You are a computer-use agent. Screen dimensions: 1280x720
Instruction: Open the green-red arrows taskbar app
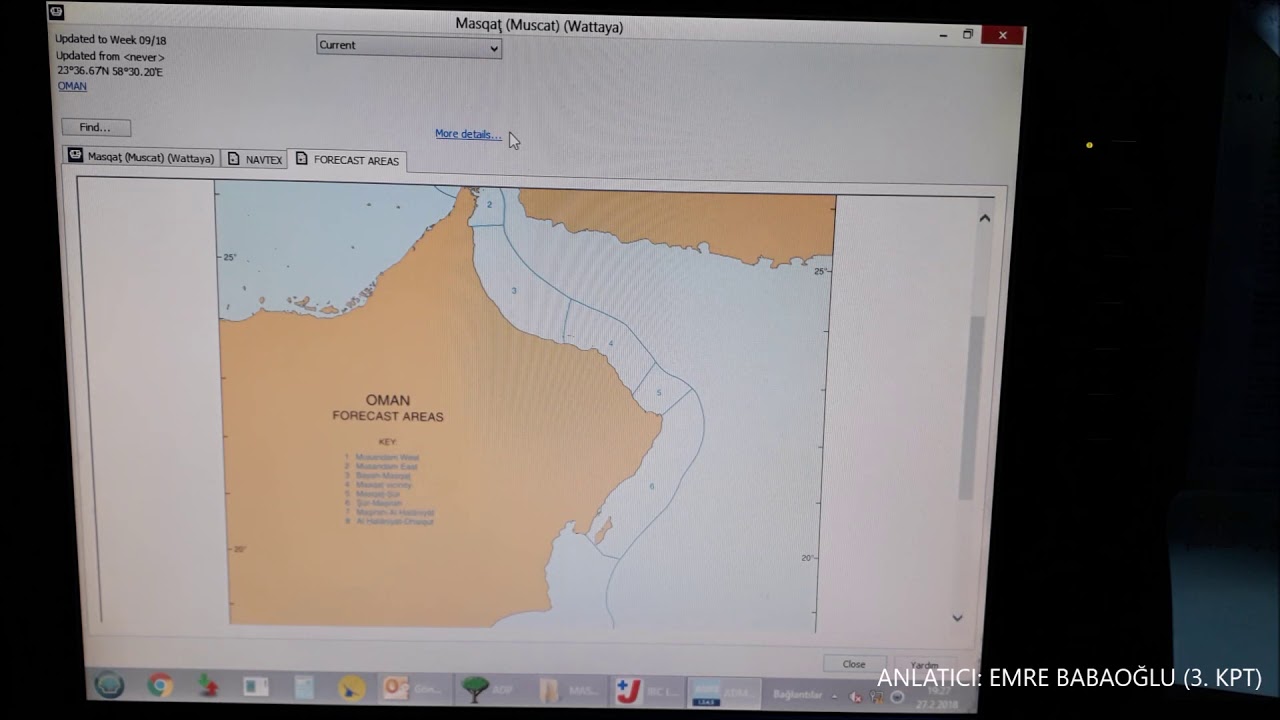coord(207,687)
